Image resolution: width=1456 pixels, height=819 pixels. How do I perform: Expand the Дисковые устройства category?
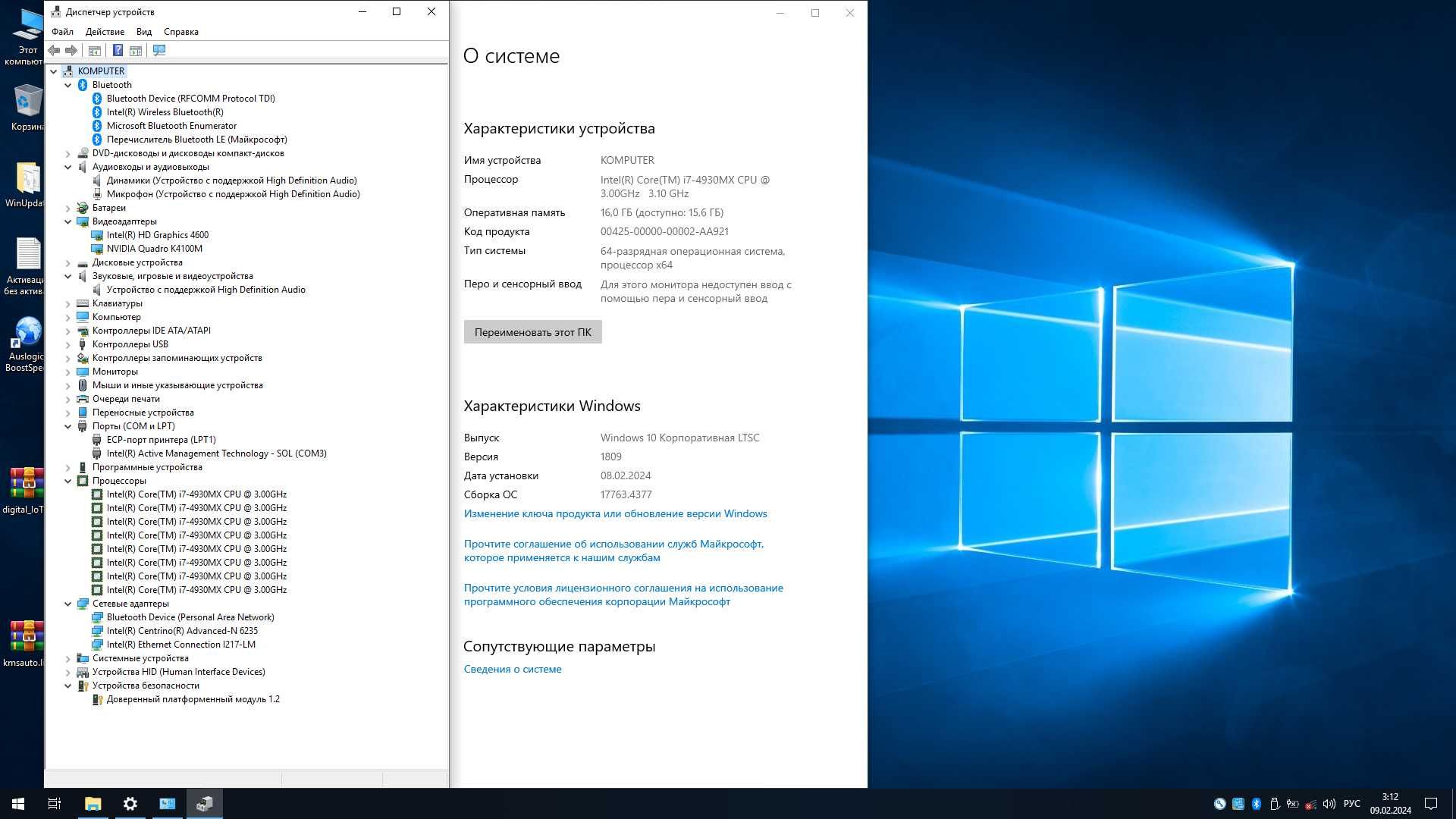point(68,262)
